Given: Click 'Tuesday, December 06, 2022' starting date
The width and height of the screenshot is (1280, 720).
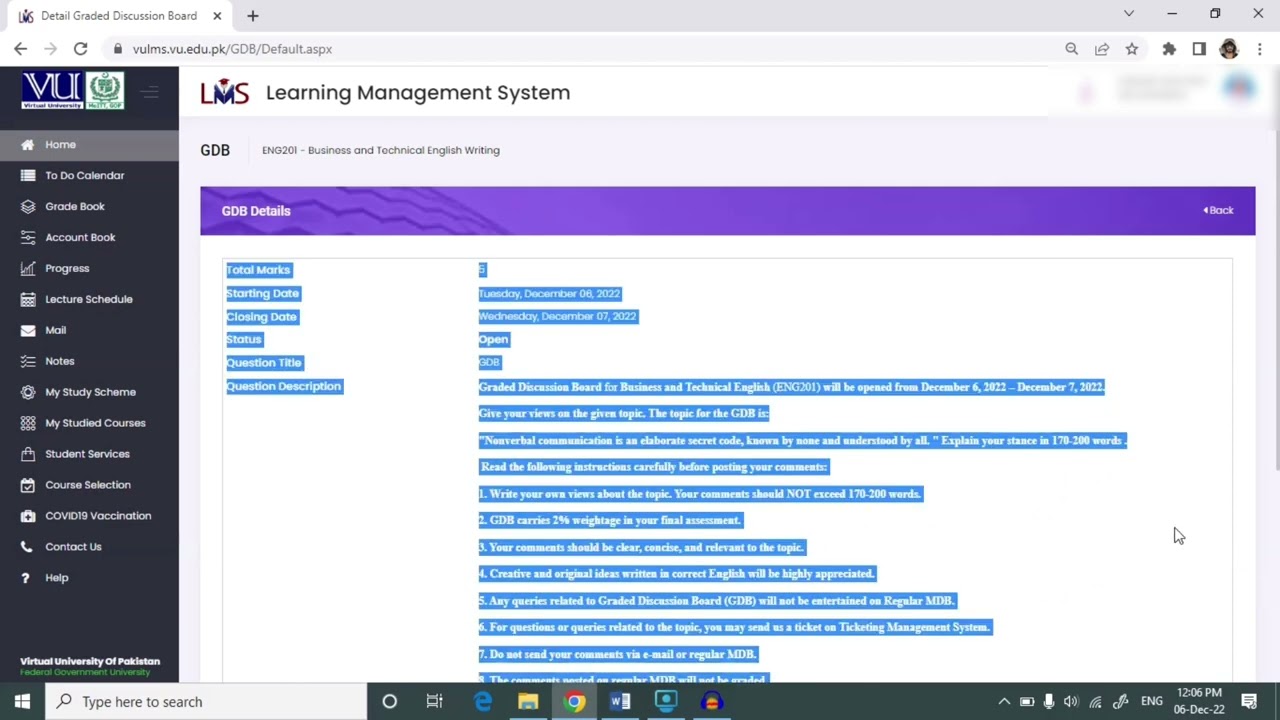Looking at the screenshot, I should pyautogui.click(x=549, y=293).
